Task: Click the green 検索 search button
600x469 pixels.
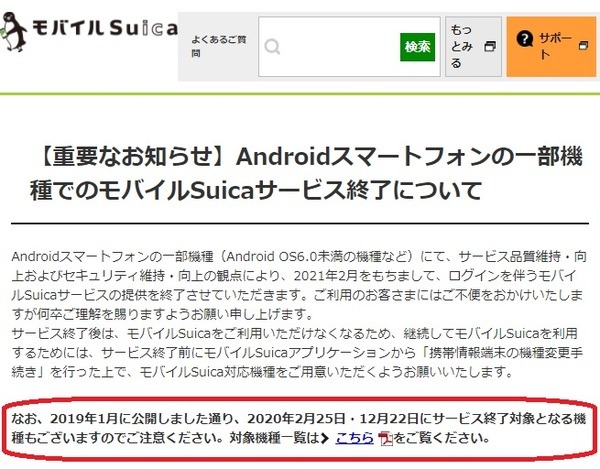Action: [417, 47]
